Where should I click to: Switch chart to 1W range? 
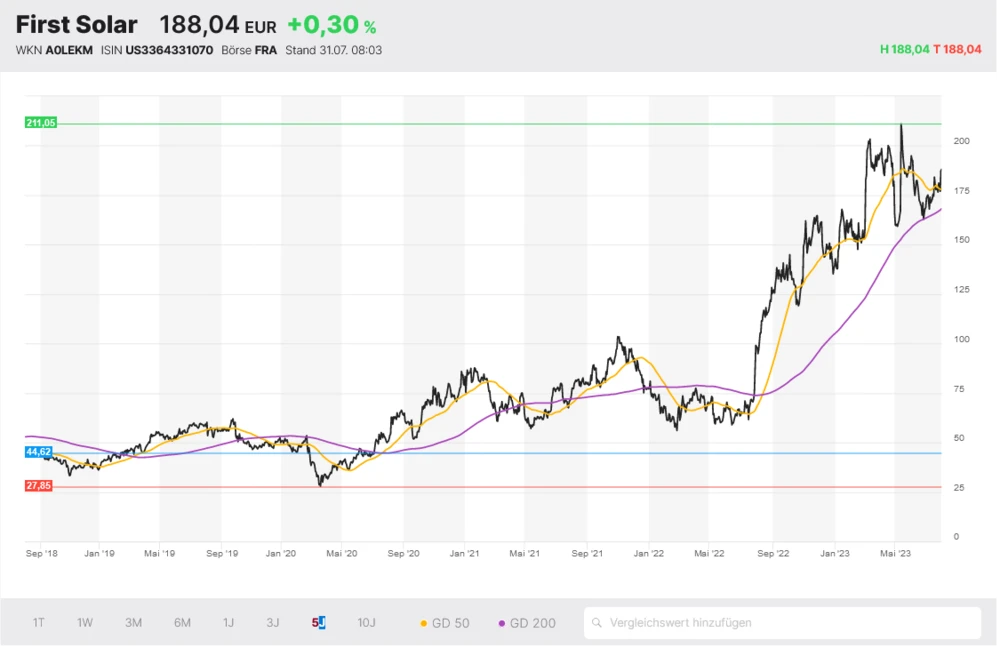tap(85, 623)
